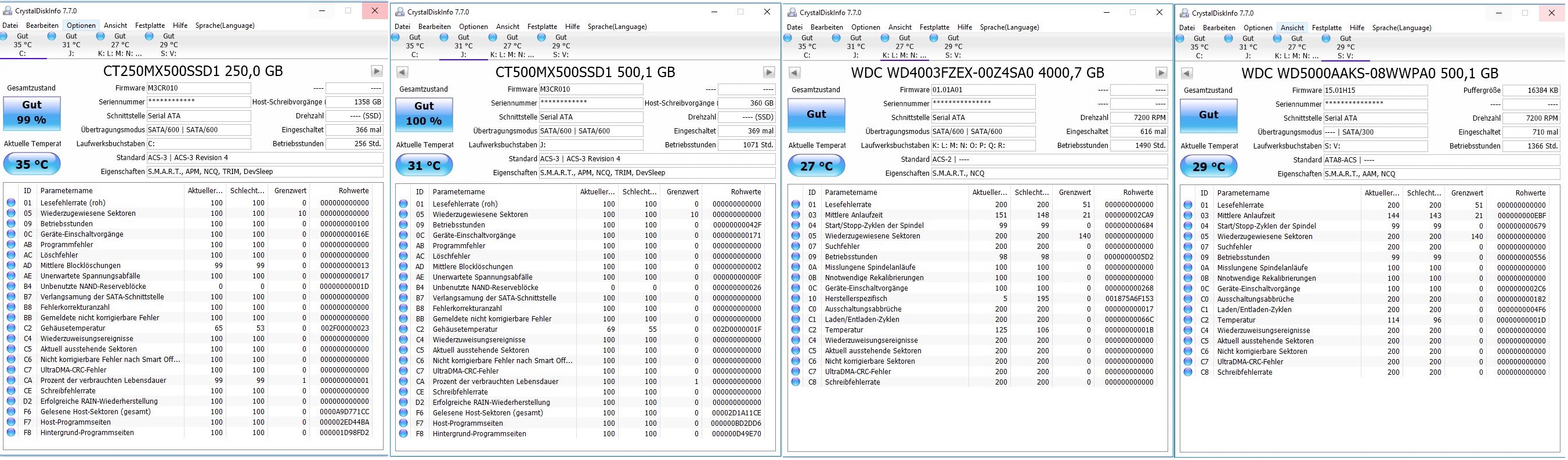
Task: Select drive J: tab in first window
Action: [x=71, y=45]
